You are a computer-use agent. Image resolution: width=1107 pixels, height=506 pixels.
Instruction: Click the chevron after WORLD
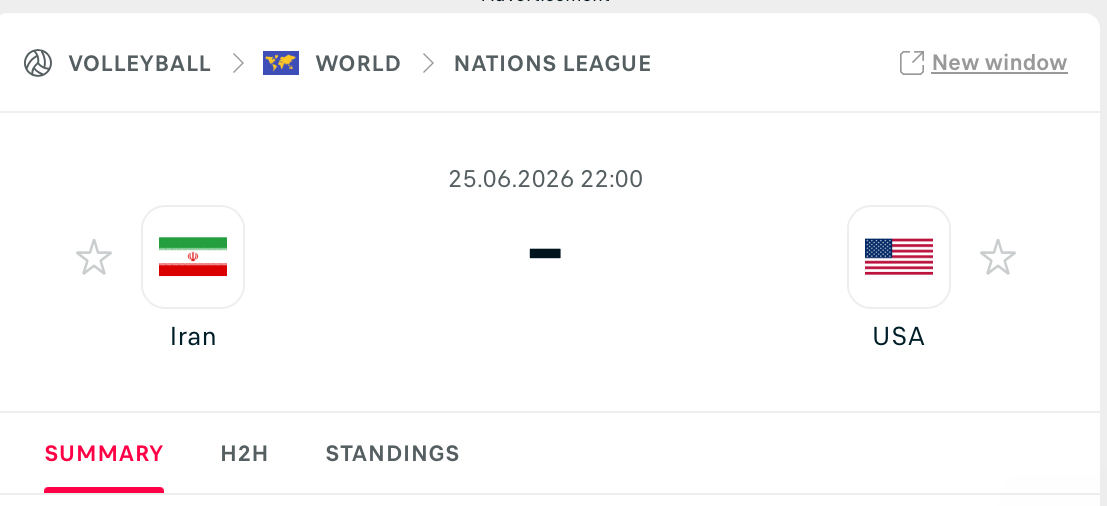[x=428, y=64]
